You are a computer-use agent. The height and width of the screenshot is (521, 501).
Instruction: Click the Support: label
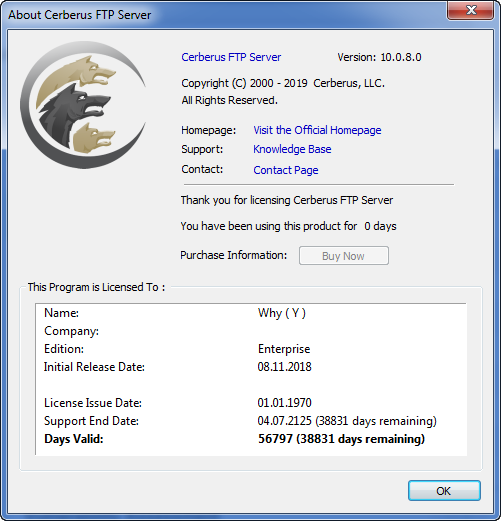point(202,149)
